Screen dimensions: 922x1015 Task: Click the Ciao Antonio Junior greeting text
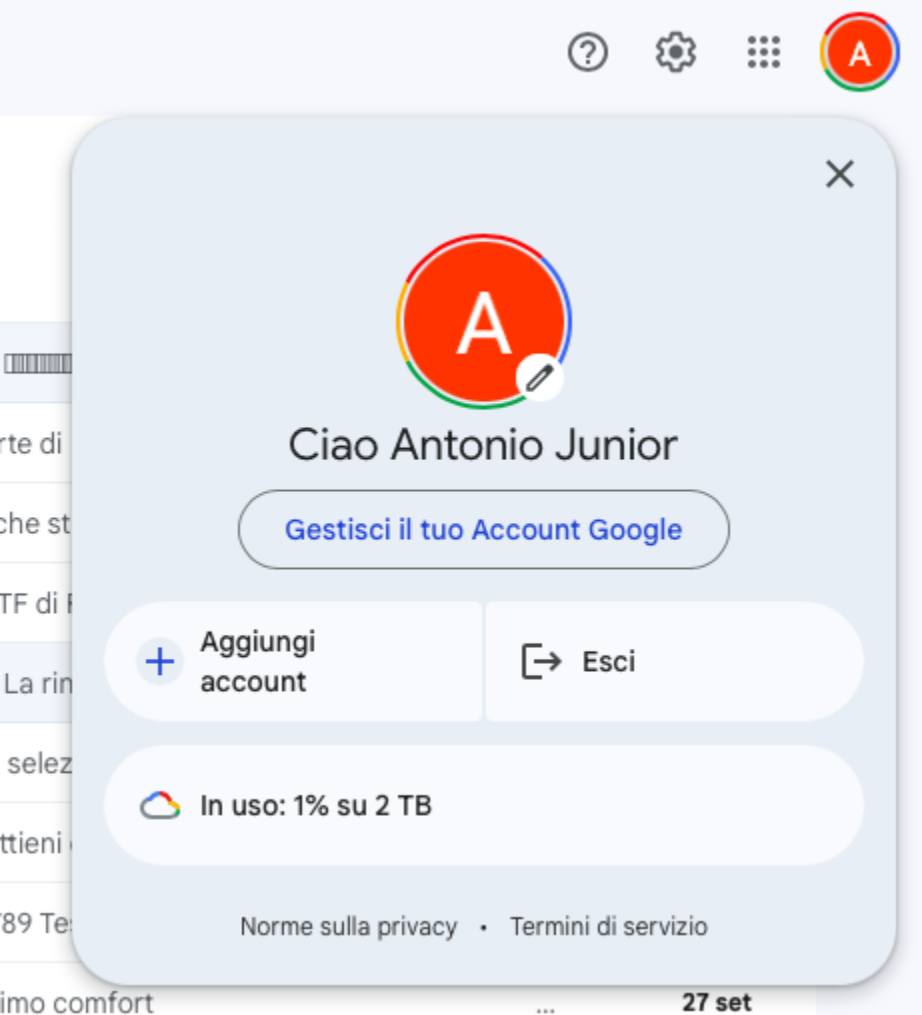click(483, 445)
